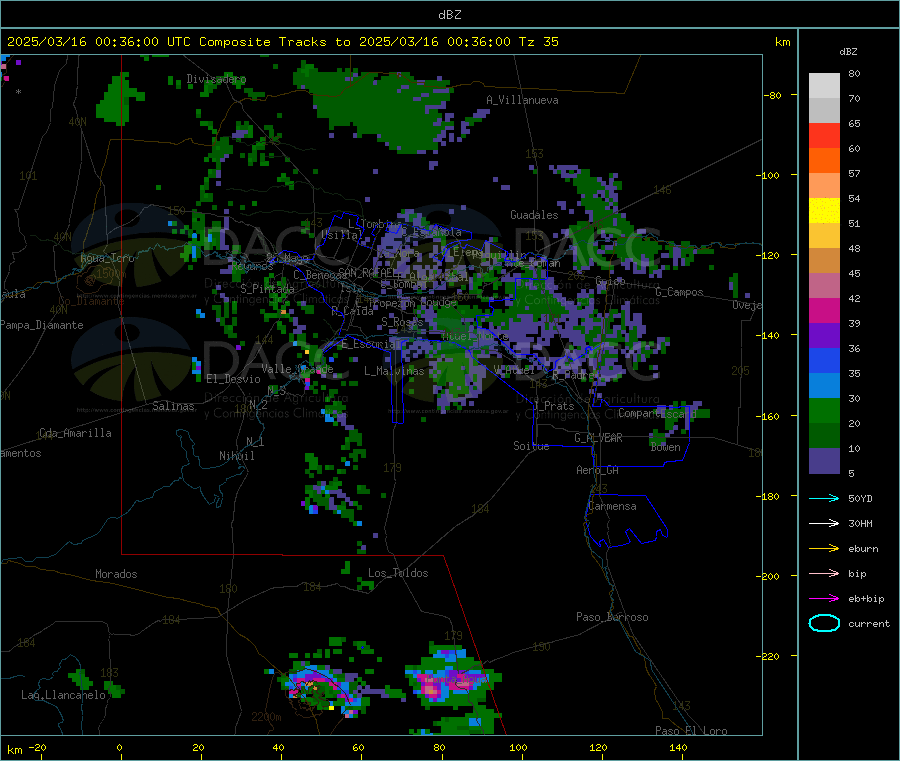Click the Los_Toldos map label
Viewport: 900px width, 761px height.
pos(398,573)
